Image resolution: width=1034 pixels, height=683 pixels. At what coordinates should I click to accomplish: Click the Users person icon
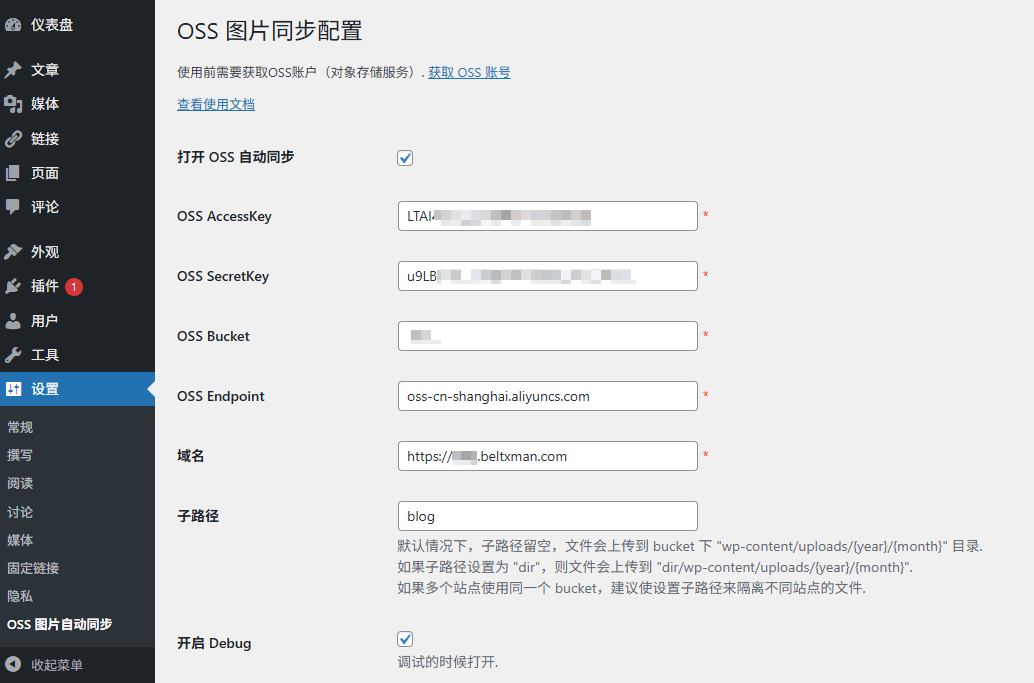point(13,321)
